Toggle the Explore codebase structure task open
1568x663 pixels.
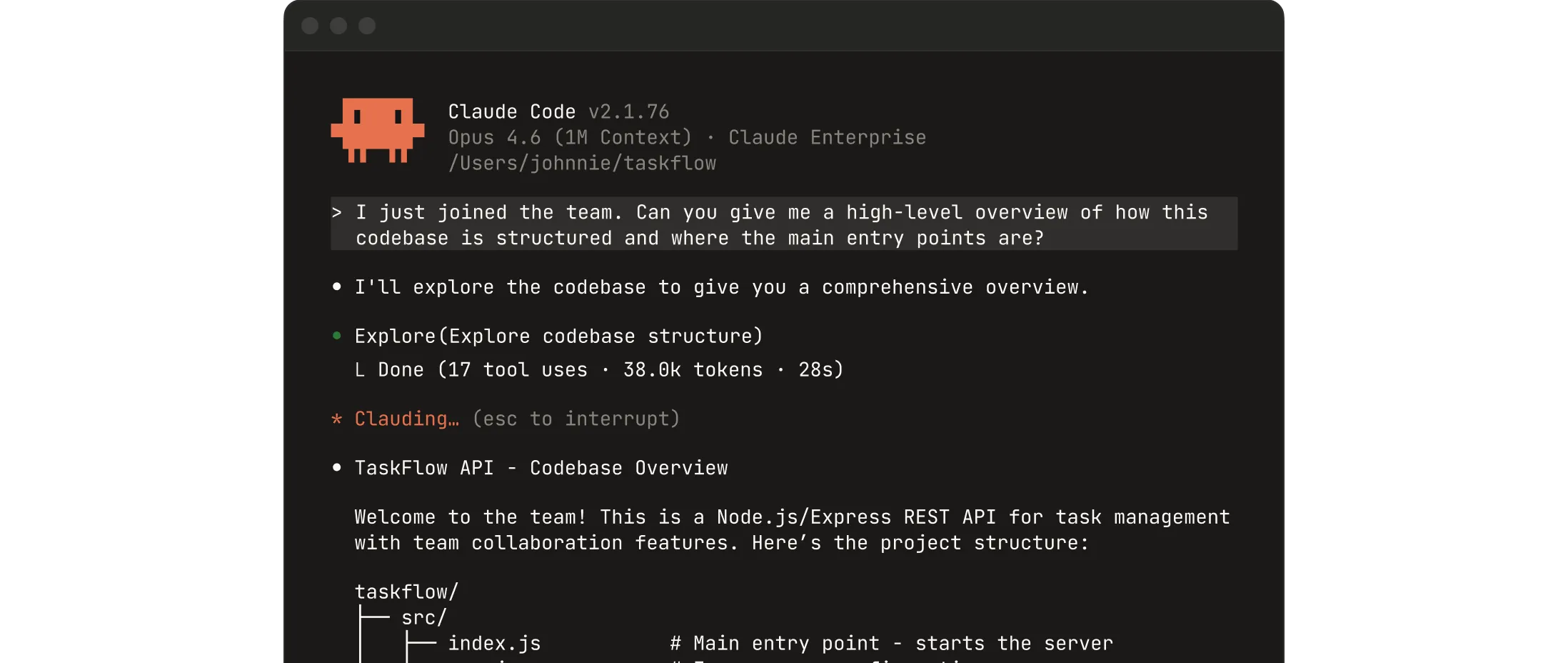click(558, 336)
